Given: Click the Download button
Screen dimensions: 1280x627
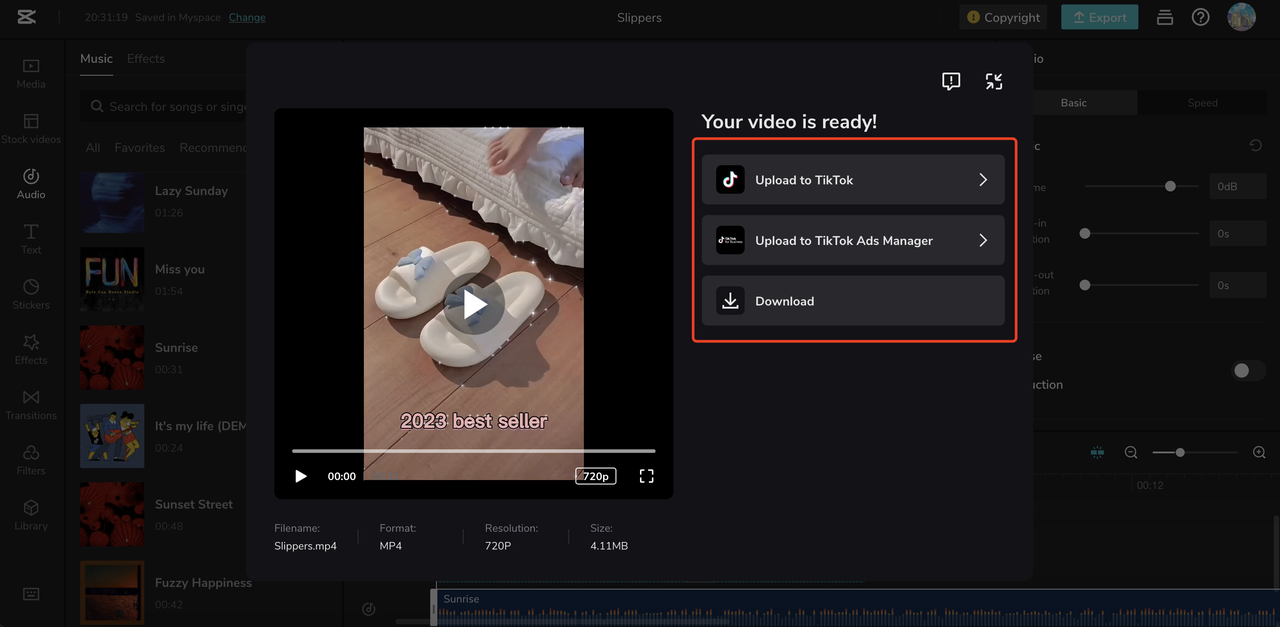Looking at the screenshot, I should [x=852, y=301].
